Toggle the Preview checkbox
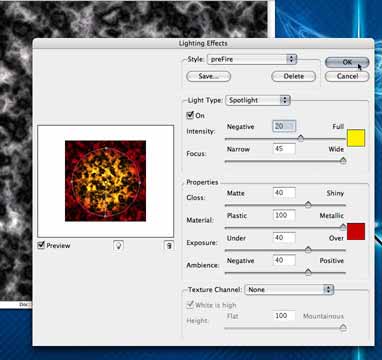 pos(41,245)
